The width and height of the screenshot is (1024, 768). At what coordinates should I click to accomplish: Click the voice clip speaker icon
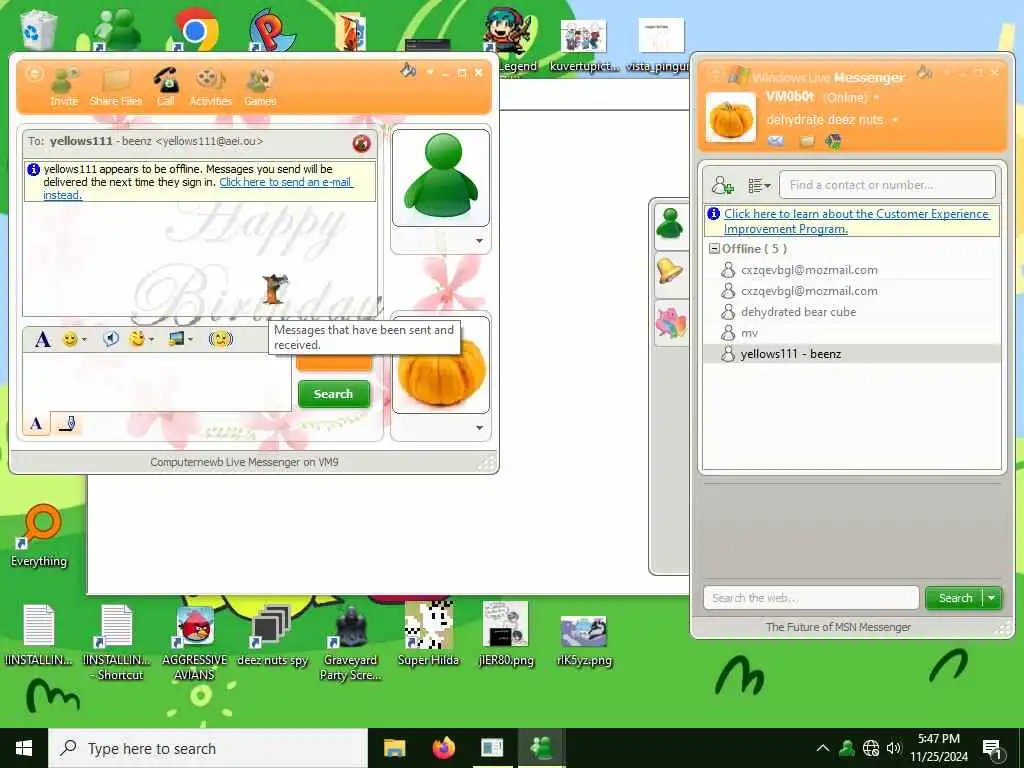pos(110,339)
